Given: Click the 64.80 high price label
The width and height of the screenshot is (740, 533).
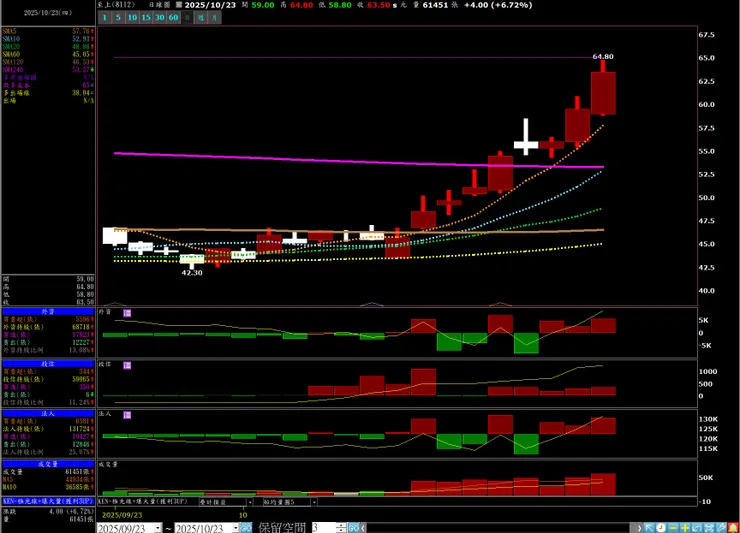Looking at the screenshot, I should point(603,56).
